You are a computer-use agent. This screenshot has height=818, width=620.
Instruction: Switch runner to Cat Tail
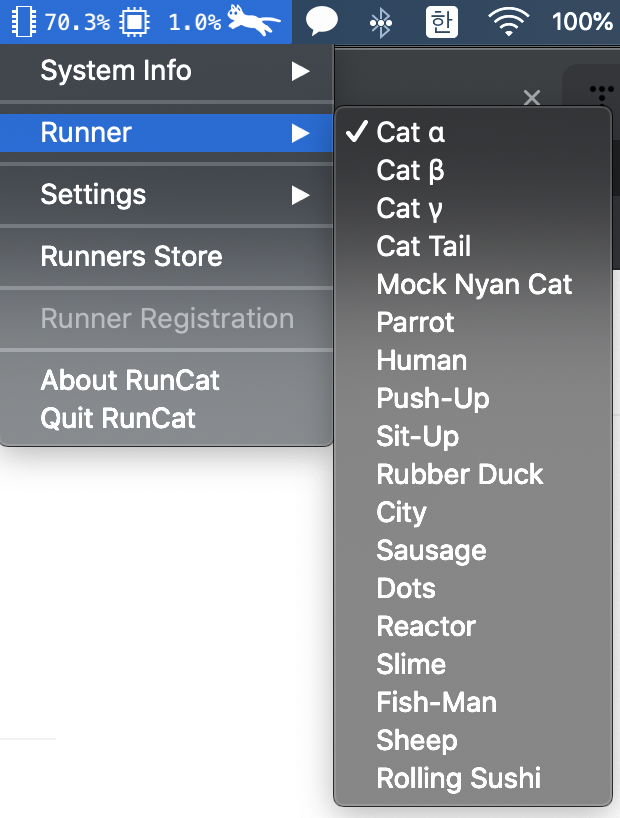(473, 246)
